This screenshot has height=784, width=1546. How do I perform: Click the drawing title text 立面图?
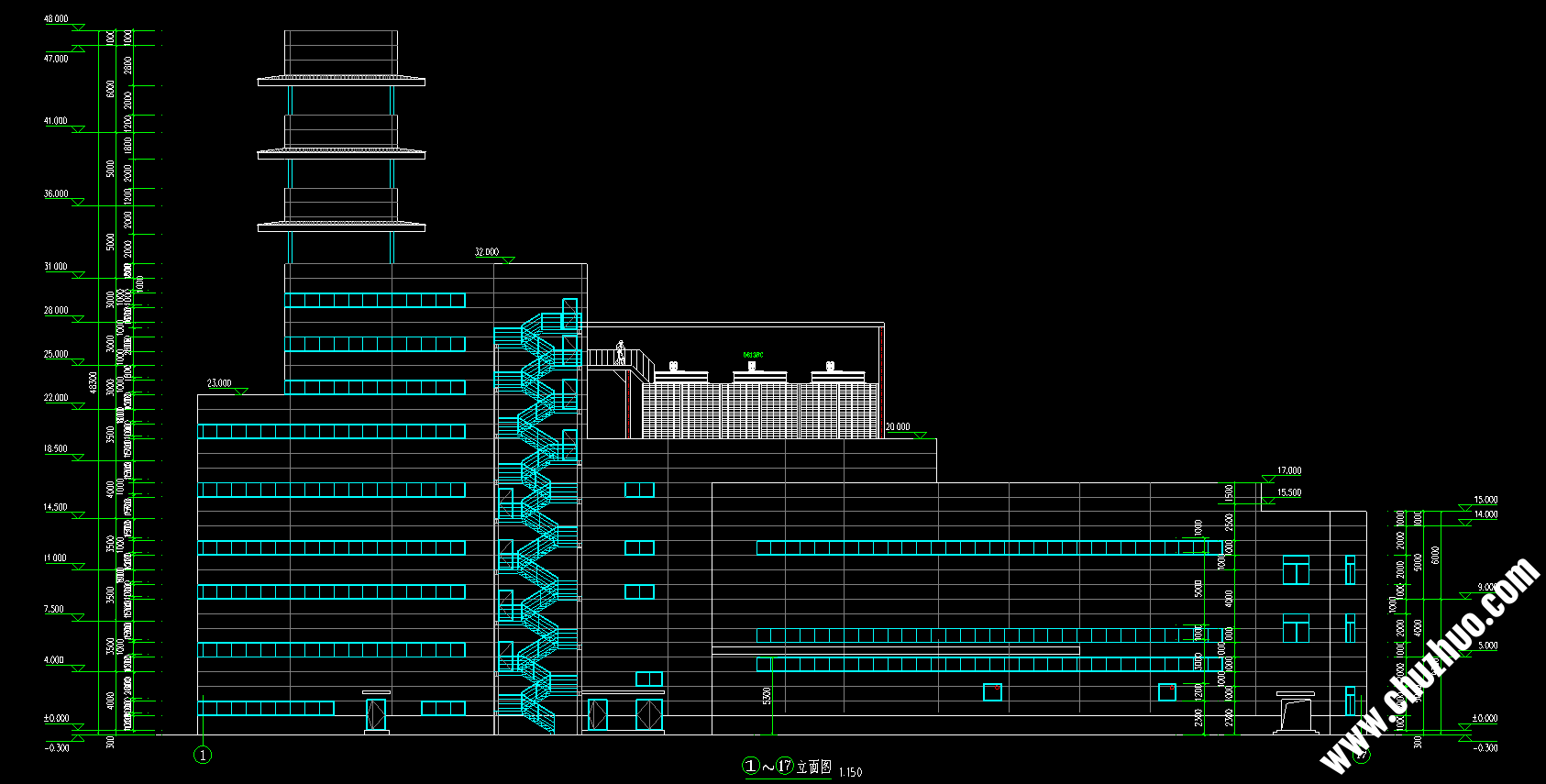coord(813,767)
